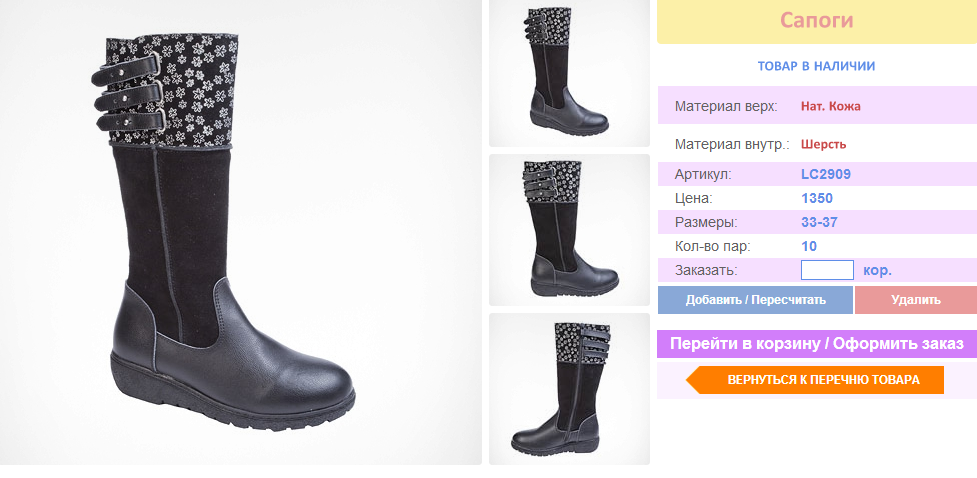This screenshot has height=478, width=977.
Task: Select the middle angled boot thumbnail
Action: point(569,230)
